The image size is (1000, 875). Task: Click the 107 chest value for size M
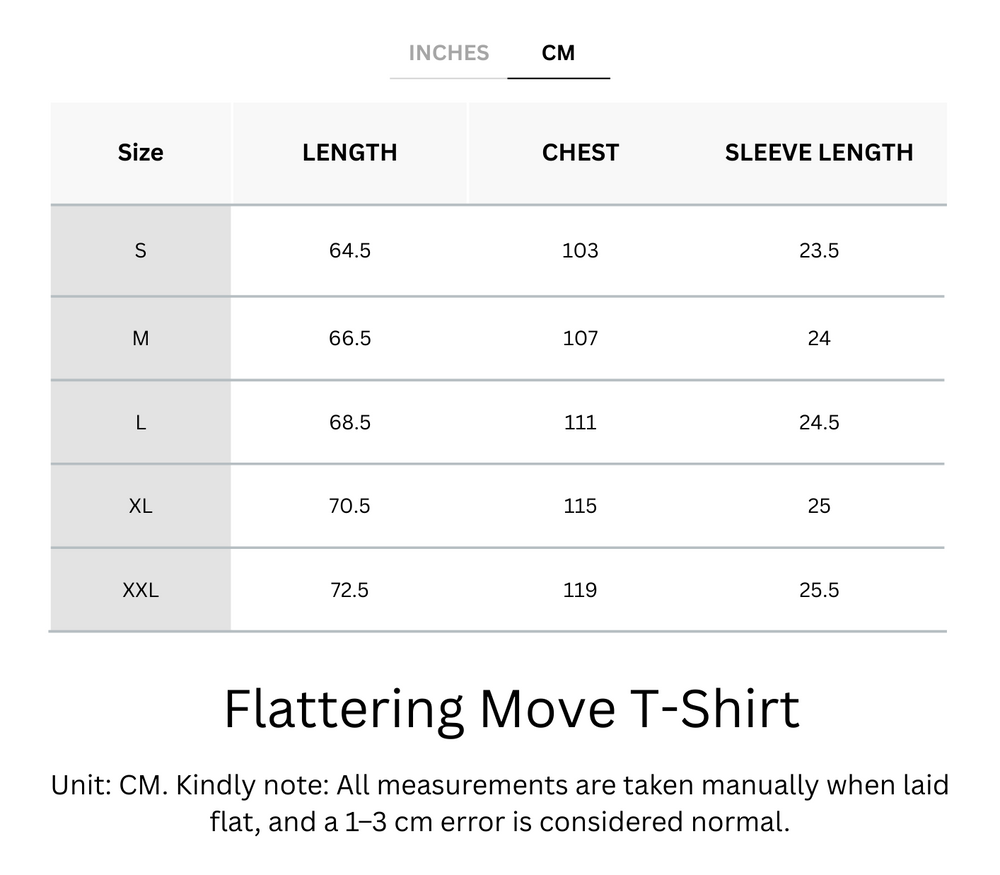click(580, 338)
